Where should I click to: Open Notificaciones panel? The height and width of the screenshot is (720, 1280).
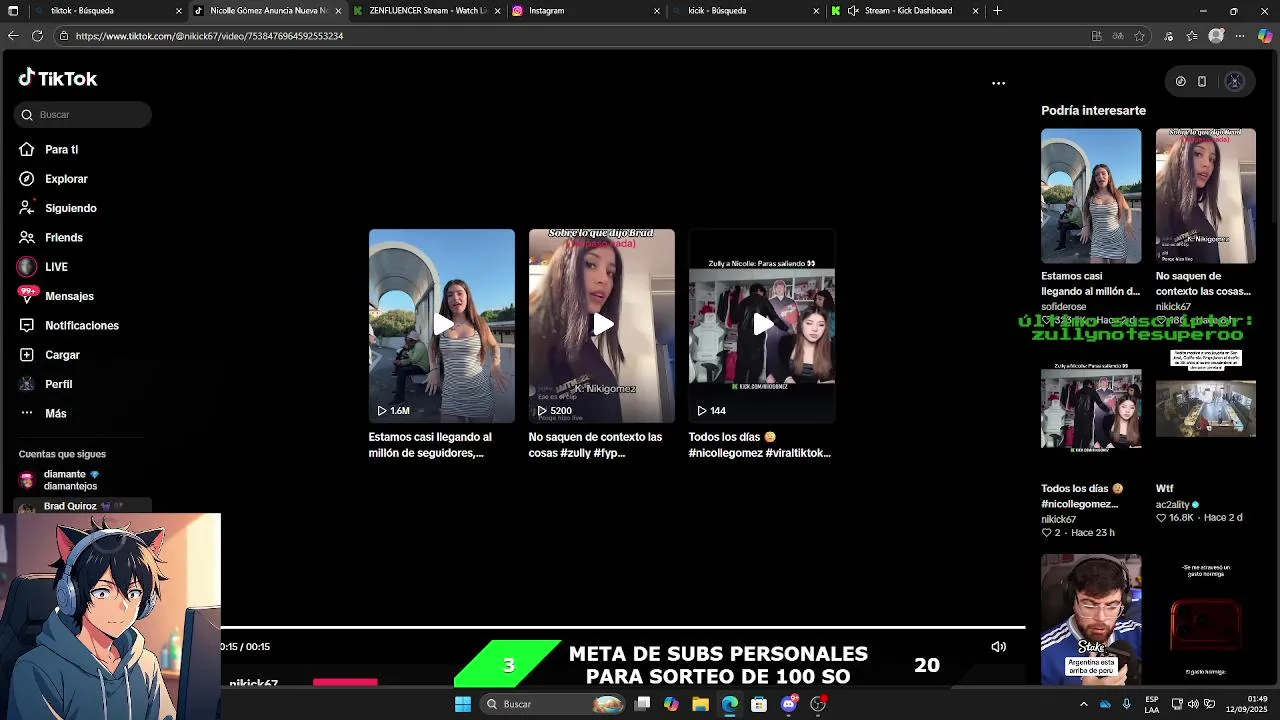tap(81, 325)
